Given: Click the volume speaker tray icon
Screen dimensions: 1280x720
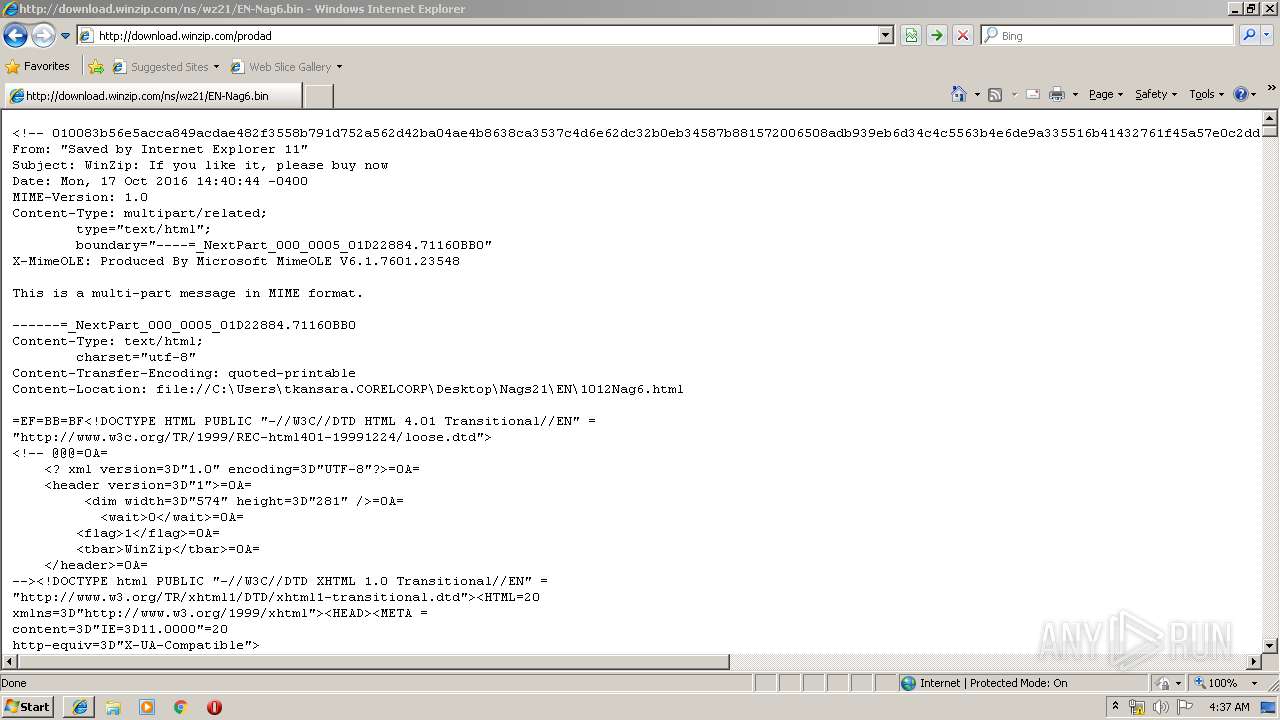Looking at the screenshot, I should (1160, 707).
